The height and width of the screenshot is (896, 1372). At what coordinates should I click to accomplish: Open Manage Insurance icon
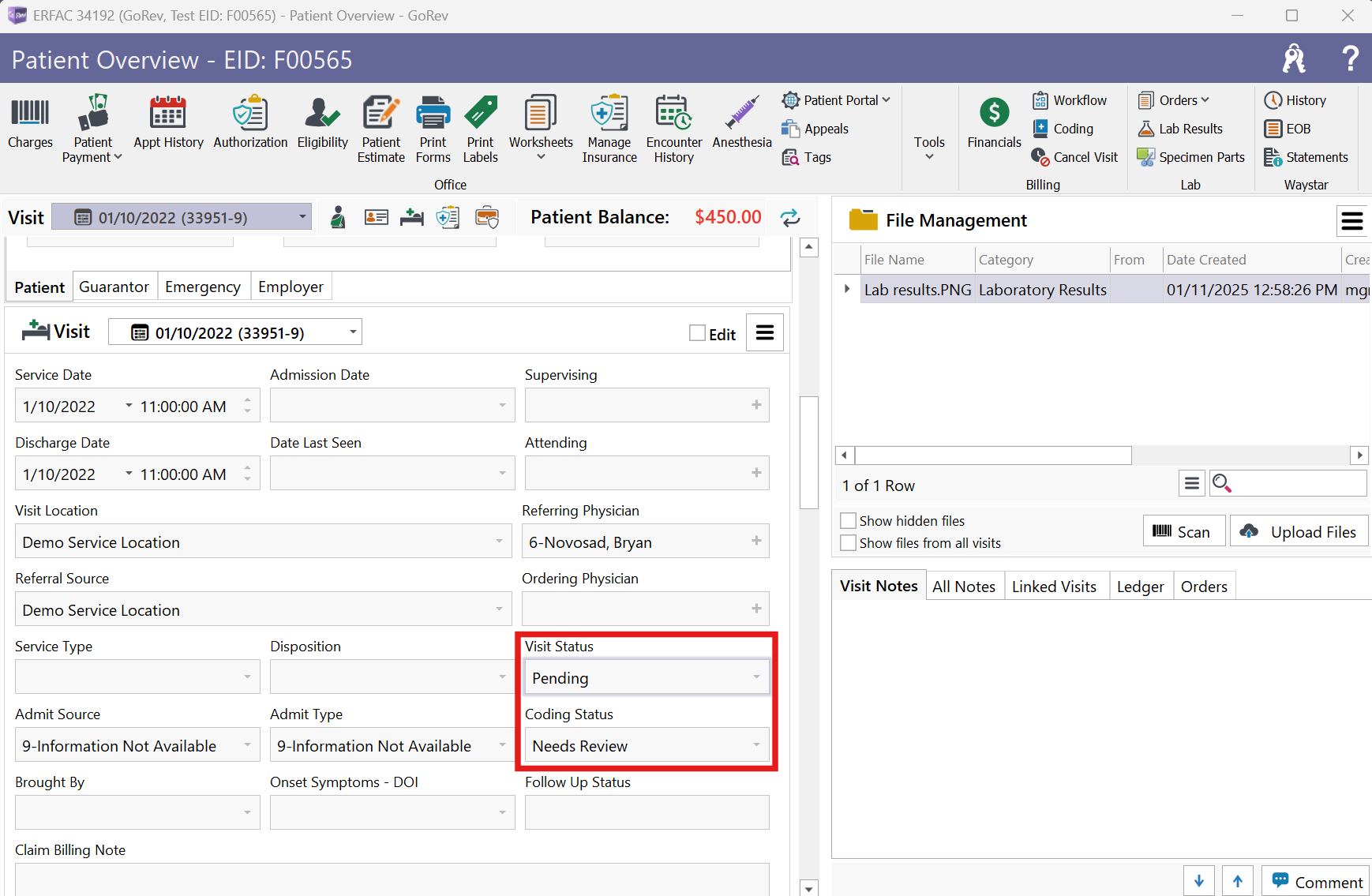click(609, 129)
